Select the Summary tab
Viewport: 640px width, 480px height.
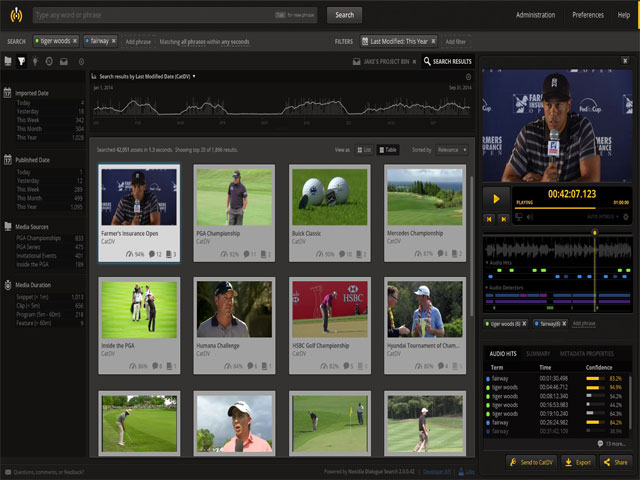(x=538, y=353)
